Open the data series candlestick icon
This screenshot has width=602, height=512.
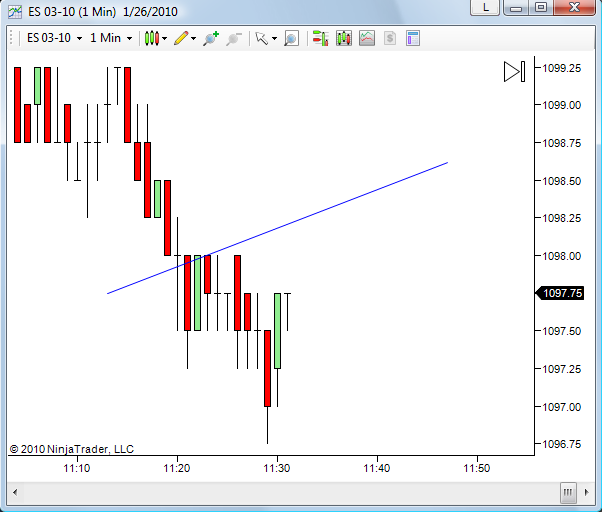pyautogui.click(x=344, y=38)
